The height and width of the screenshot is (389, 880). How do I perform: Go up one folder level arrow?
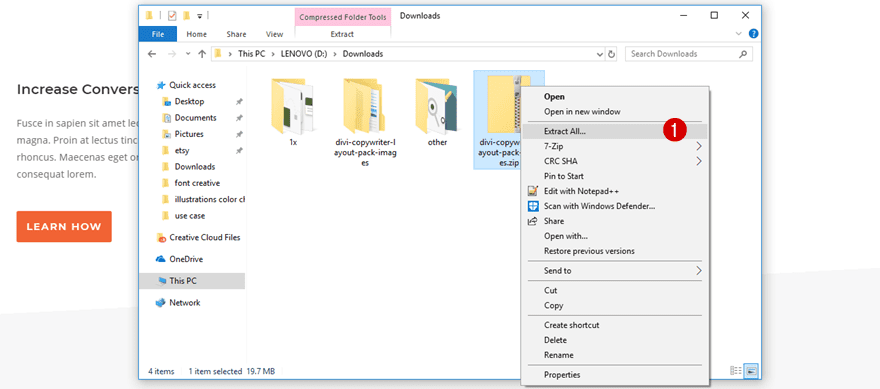[202, 54]
